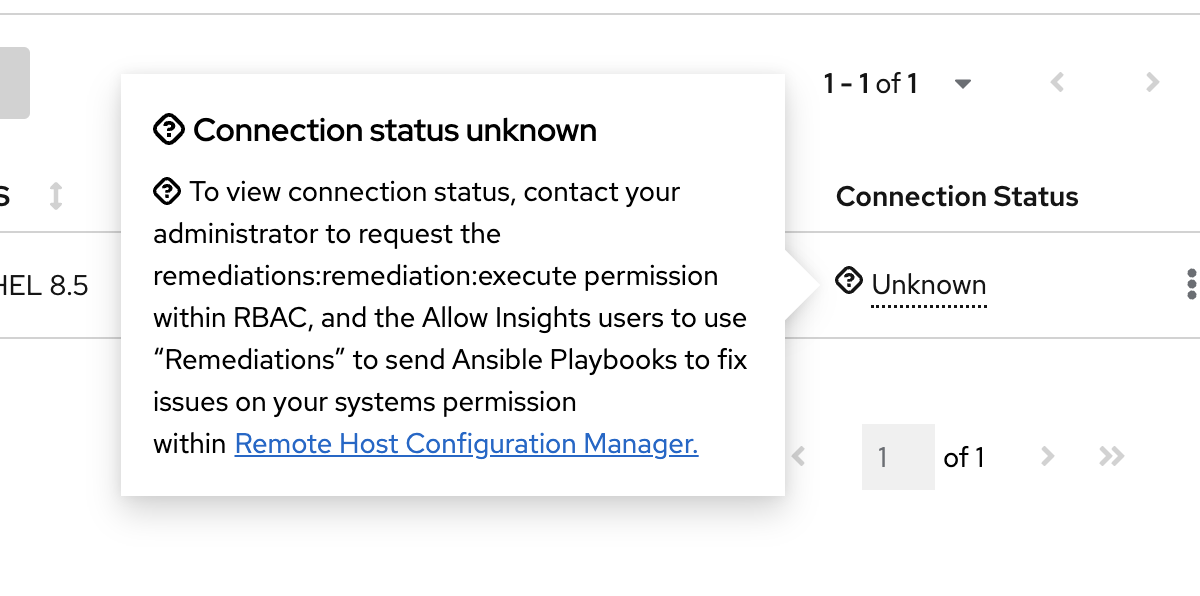Image resolution: width=1200 pixels, height=596 pixels.
Task: Click the sort arrows icon in the column header
Action: 56,196
